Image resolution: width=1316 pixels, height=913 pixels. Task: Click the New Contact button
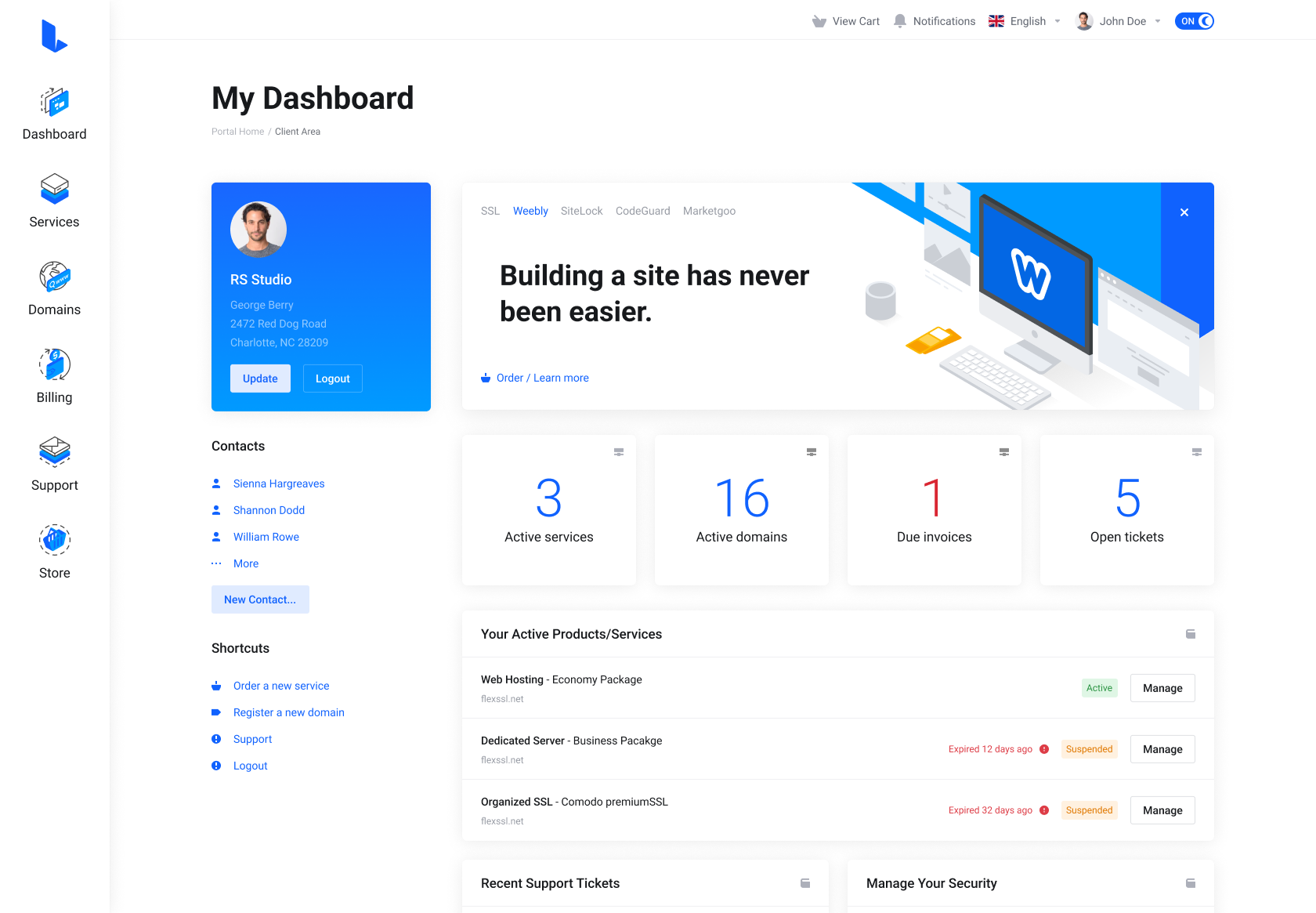[x=259, y=599]
